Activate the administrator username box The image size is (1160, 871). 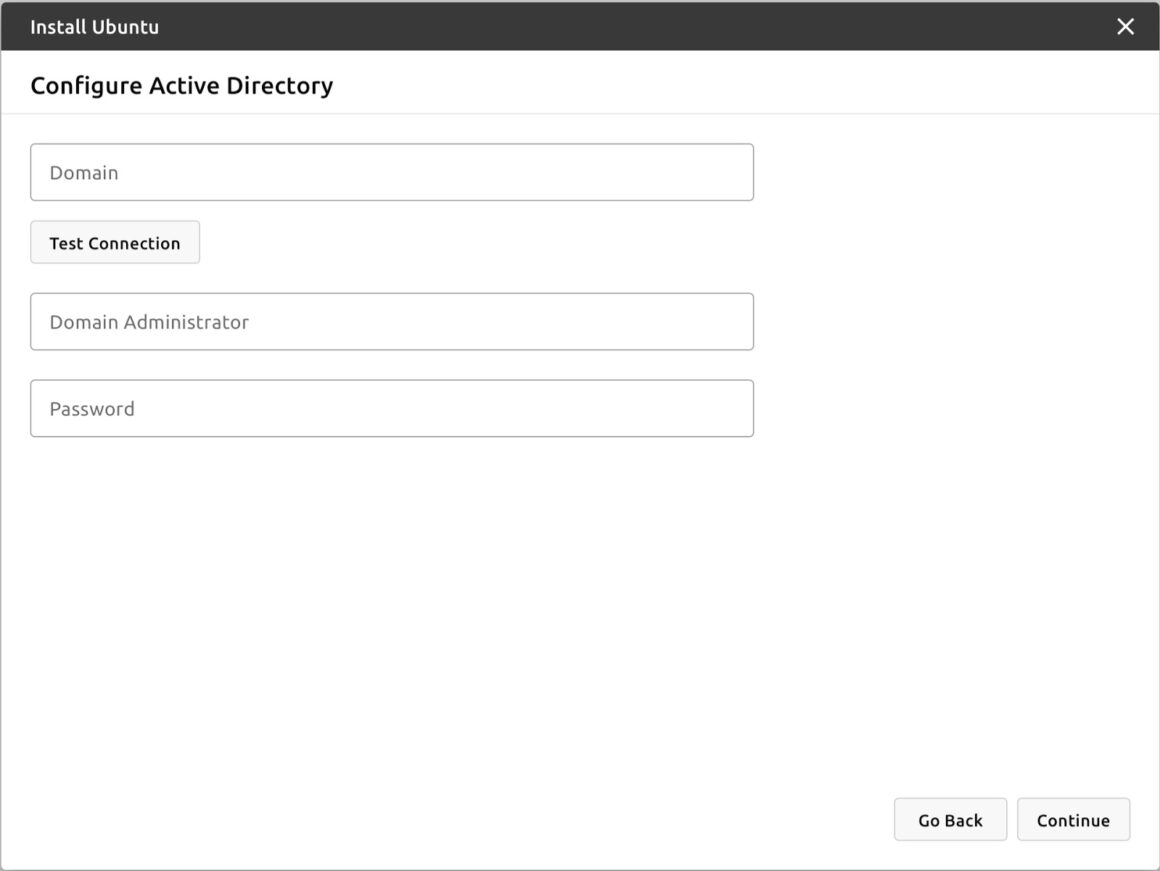click(x=392, y=322)
